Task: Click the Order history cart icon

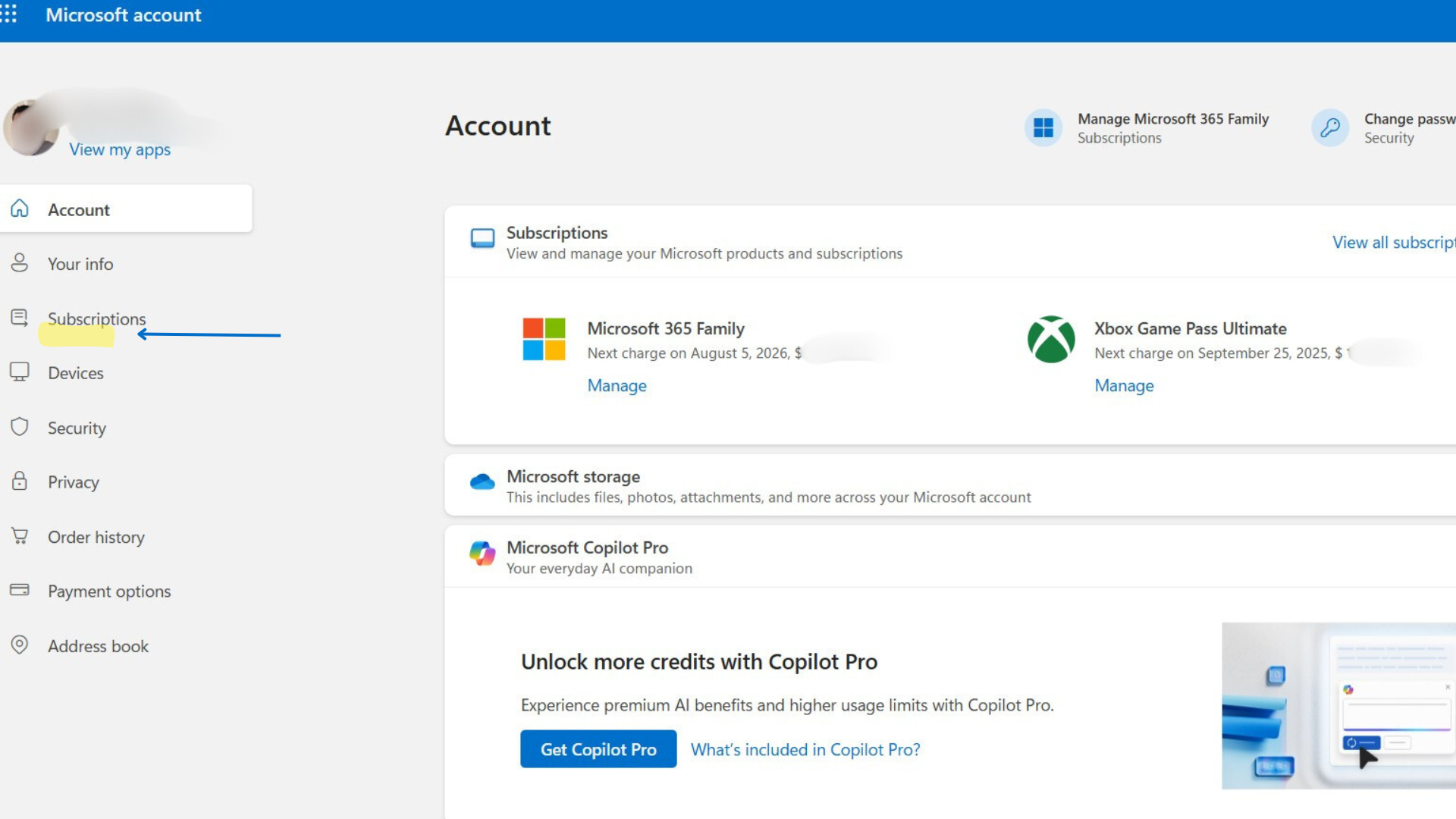Action: point(20,536)
